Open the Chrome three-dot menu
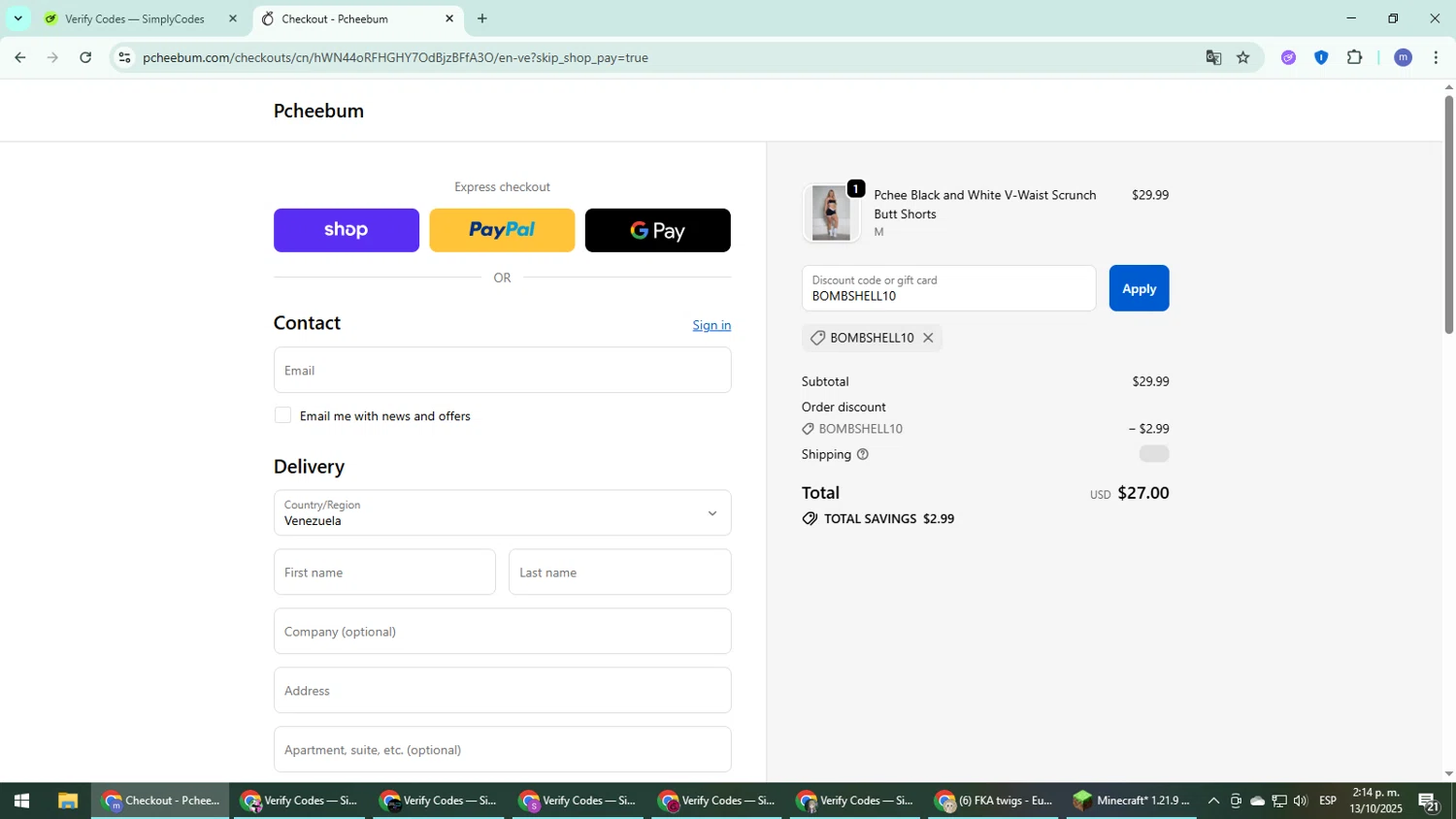Viewport: 1456px width, 819px height. [1436, 57]
